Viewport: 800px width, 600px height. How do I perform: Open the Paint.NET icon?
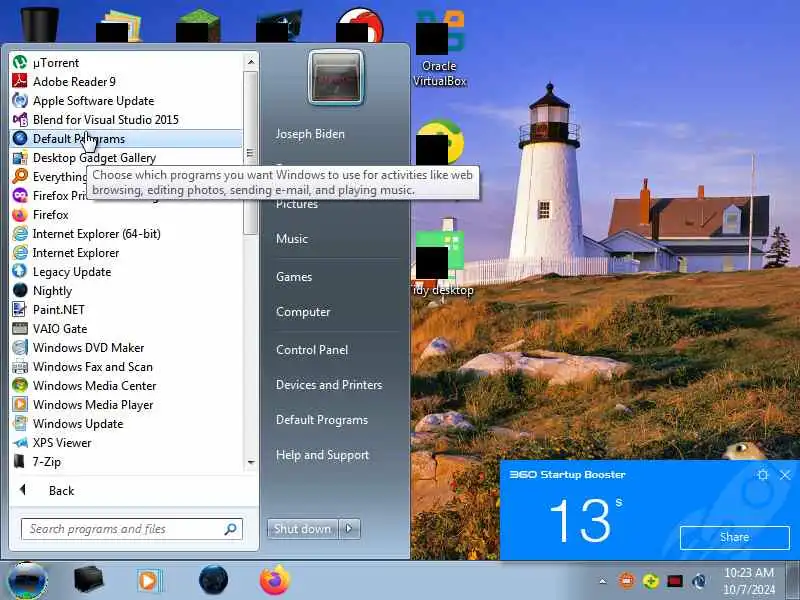coord(20,309)
